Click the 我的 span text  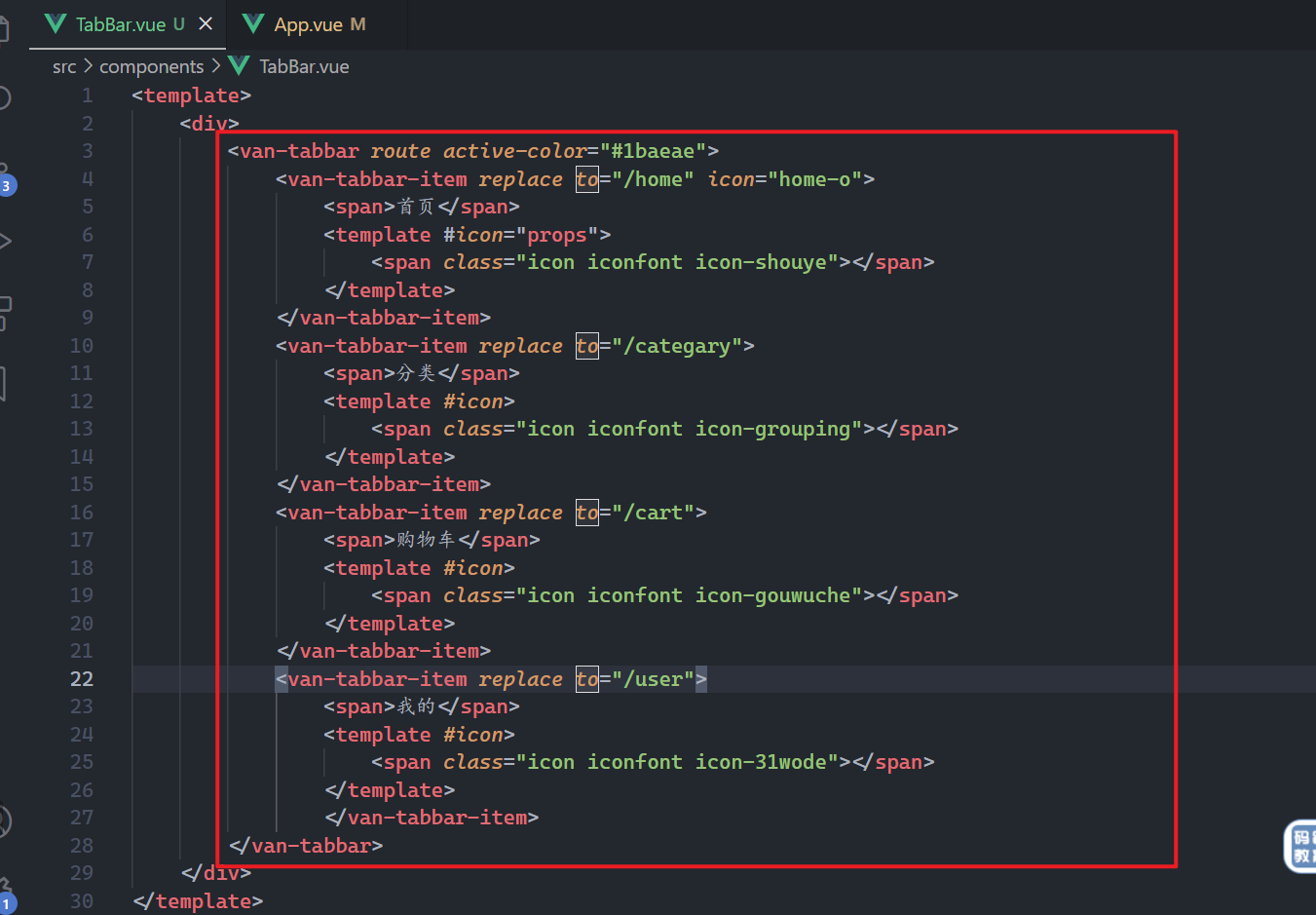[x=416, y=706]
